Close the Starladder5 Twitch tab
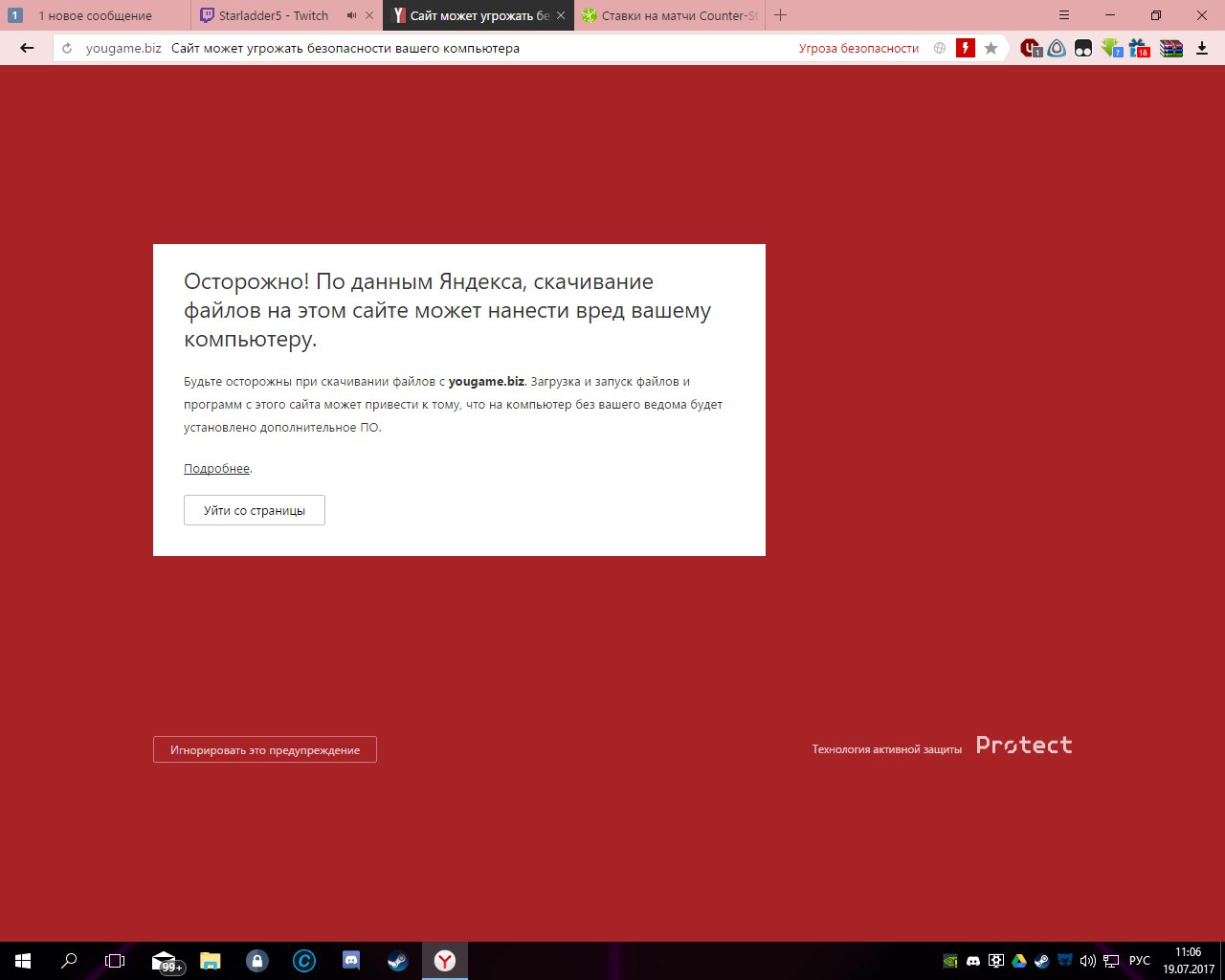1225x980 pixels. point(369,15)
